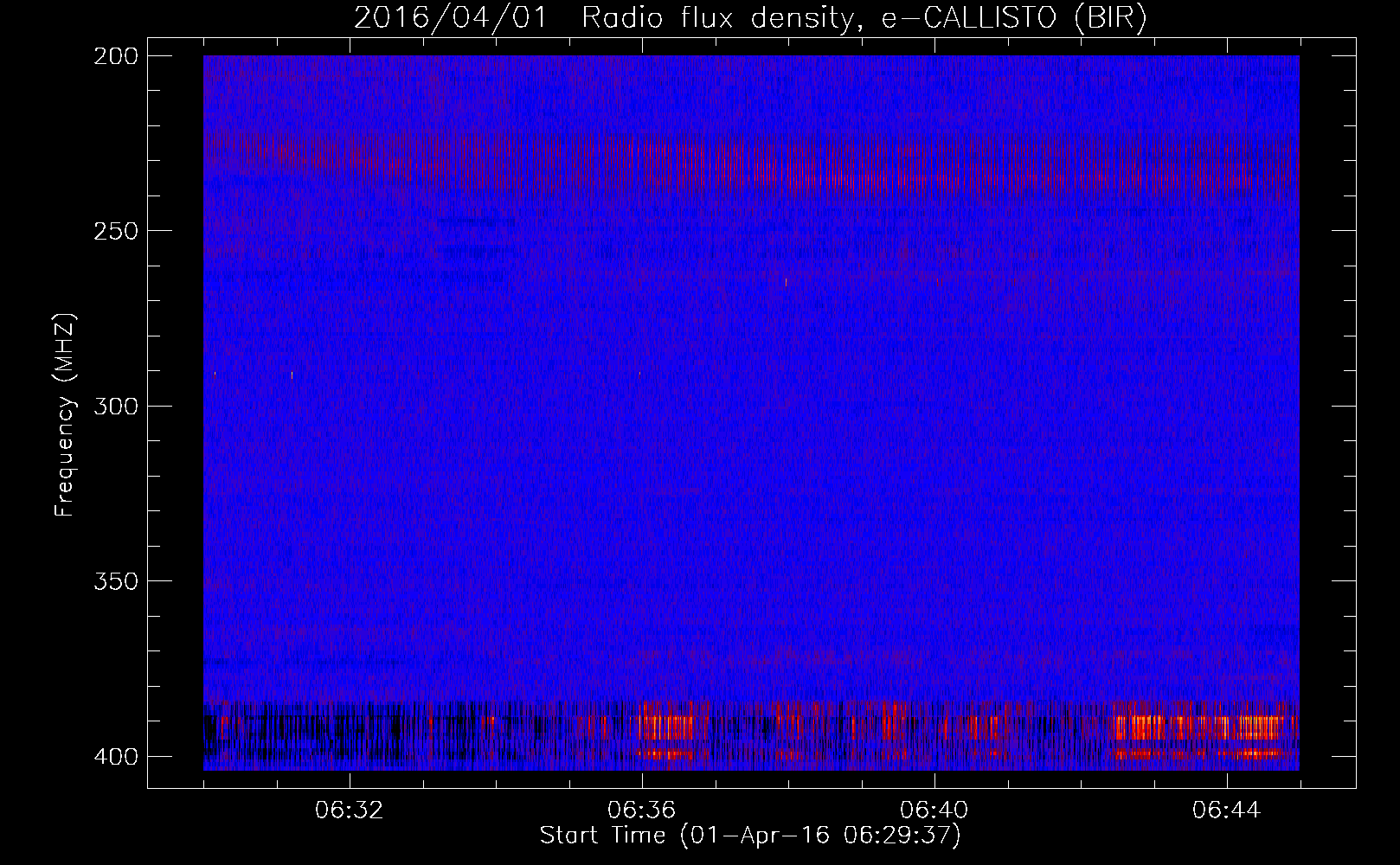This screenshot has width=1400, height=865.
Task: Click the plot title 'Radio flux density, e-CALLISTO (BIR)'
Action: (864, 18)
